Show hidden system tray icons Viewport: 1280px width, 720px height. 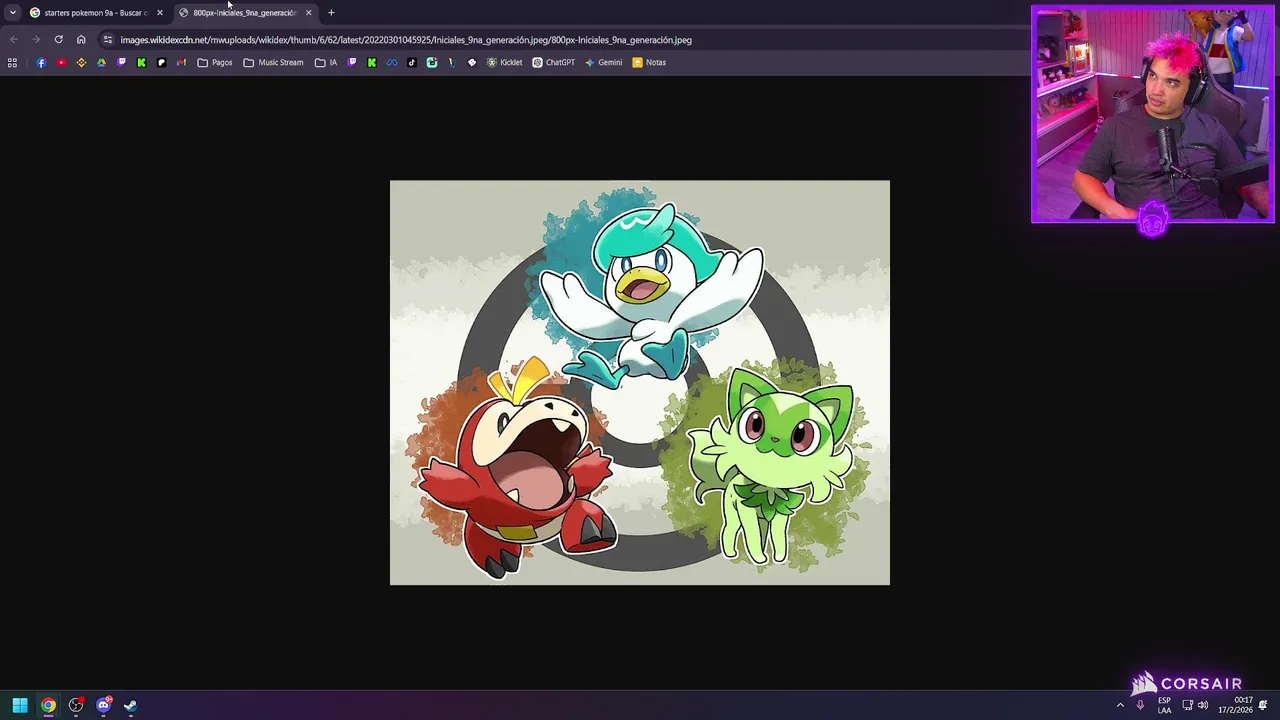[x=1120, y=705]
